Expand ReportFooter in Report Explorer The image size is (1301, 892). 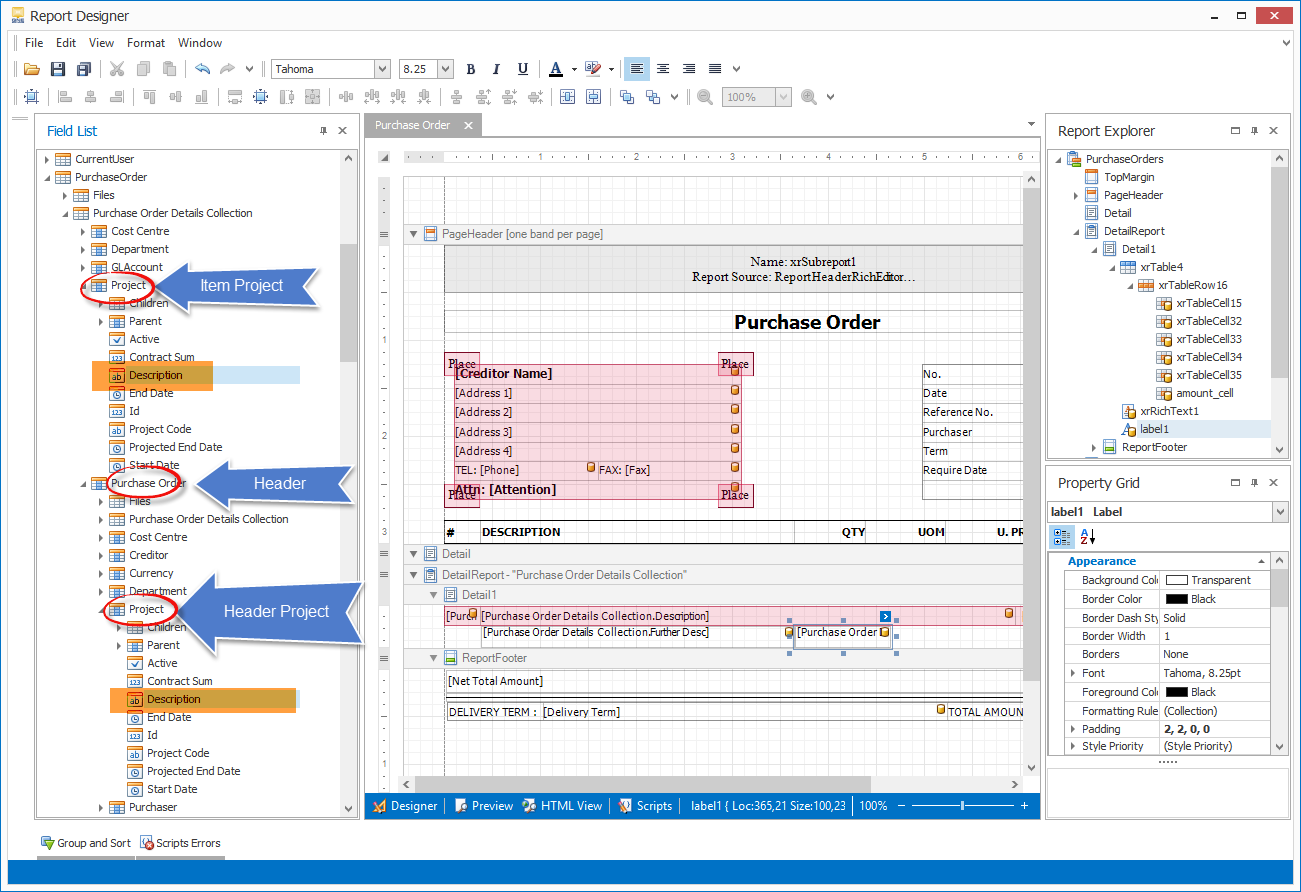pos(1094,447)
